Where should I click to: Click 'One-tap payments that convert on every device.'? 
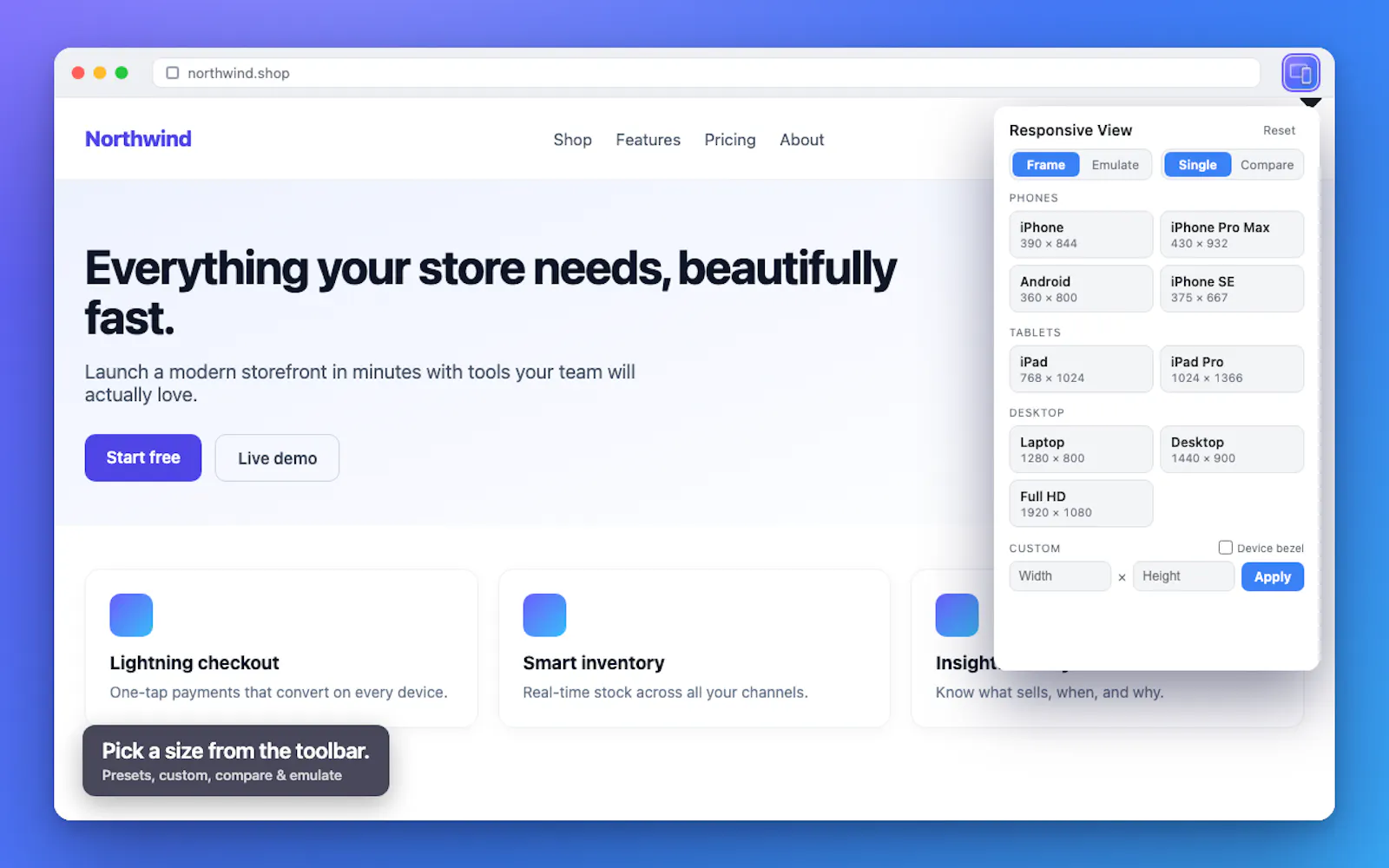point(279,693)
